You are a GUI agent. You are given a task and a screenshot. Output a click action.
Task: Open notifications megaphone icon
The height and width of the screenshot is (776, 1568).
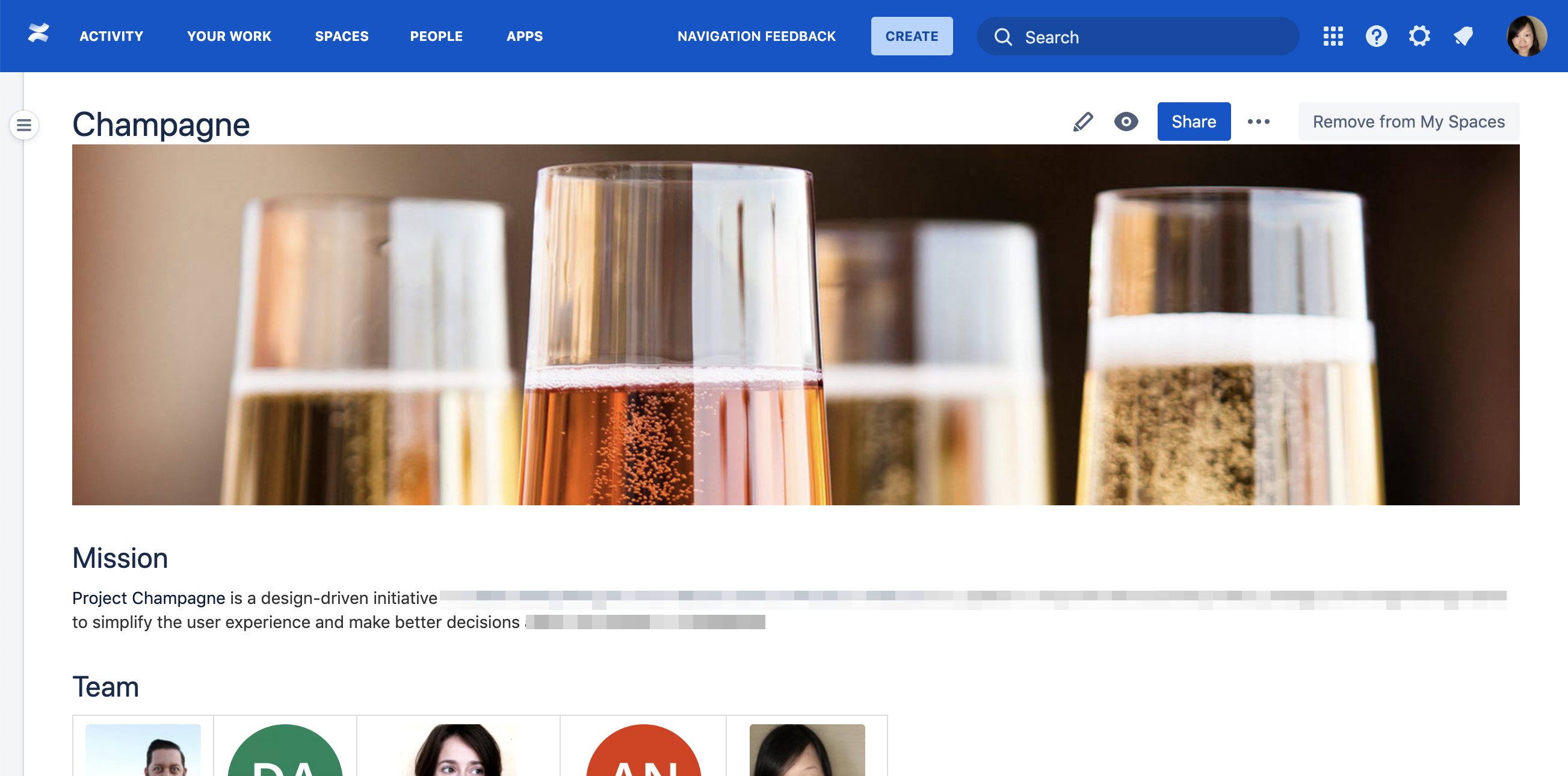[1463, 36]
